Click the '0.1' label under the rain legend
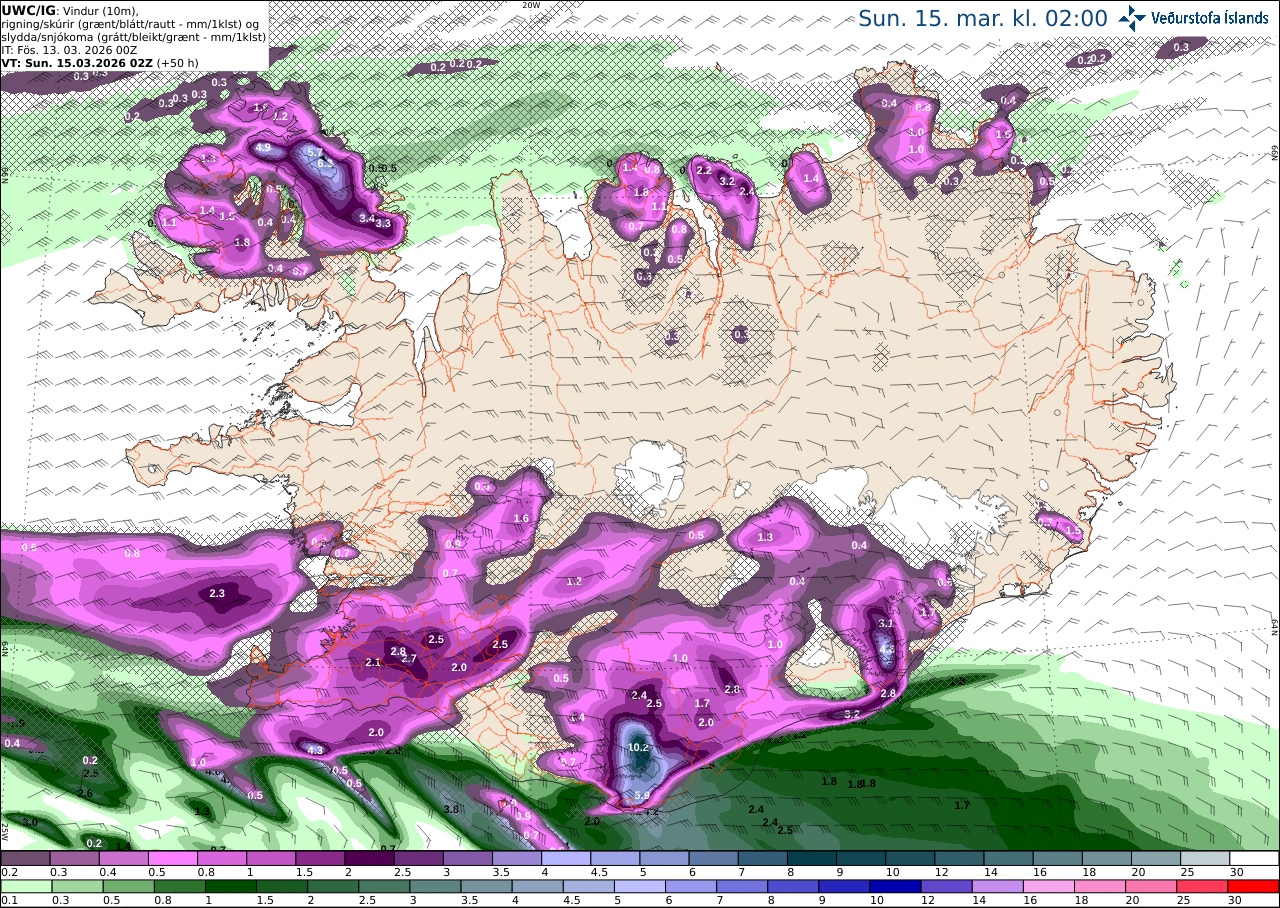1280x908 pixels. [x=9, y=900]
